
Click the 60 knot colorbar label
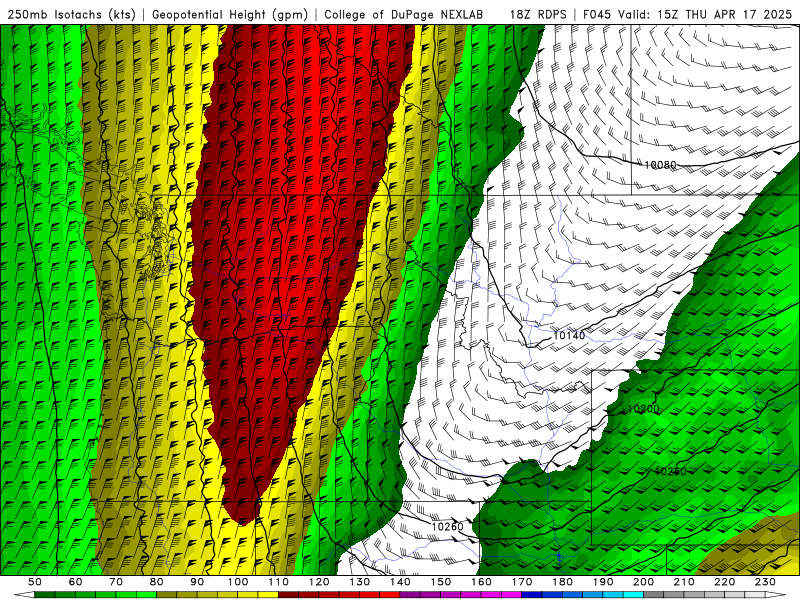75,582
